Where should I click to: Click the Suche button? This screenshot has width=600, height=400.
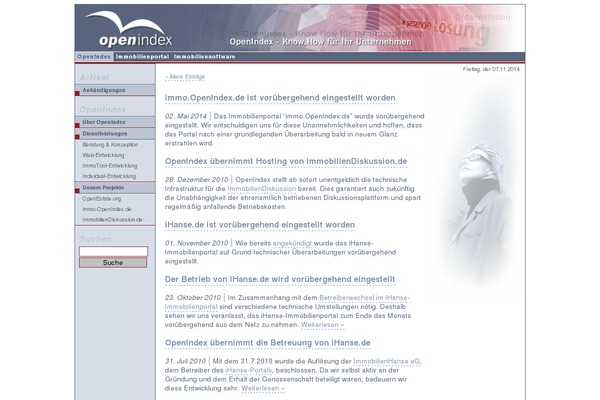[x=113, y=263]
